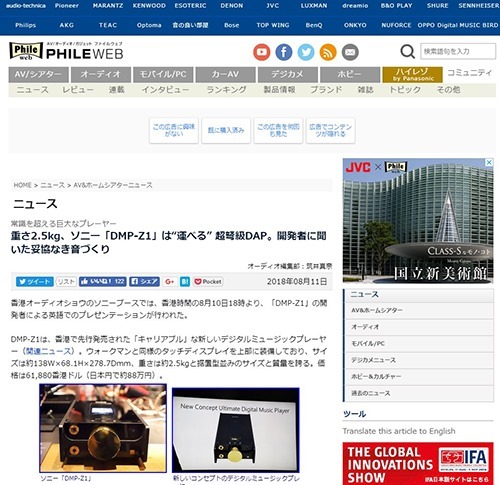This screenshot has width=500, height=485.
Task: Open the Sony DMP-Z1 product photo thumbnail
Action: (x=103, y=428)
